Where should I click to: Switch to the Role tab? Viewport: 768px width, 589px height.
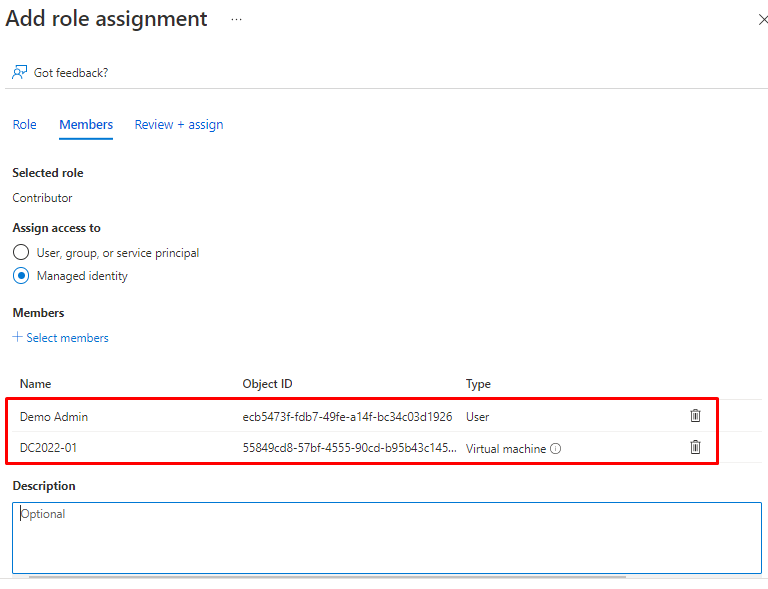(24, 125)
